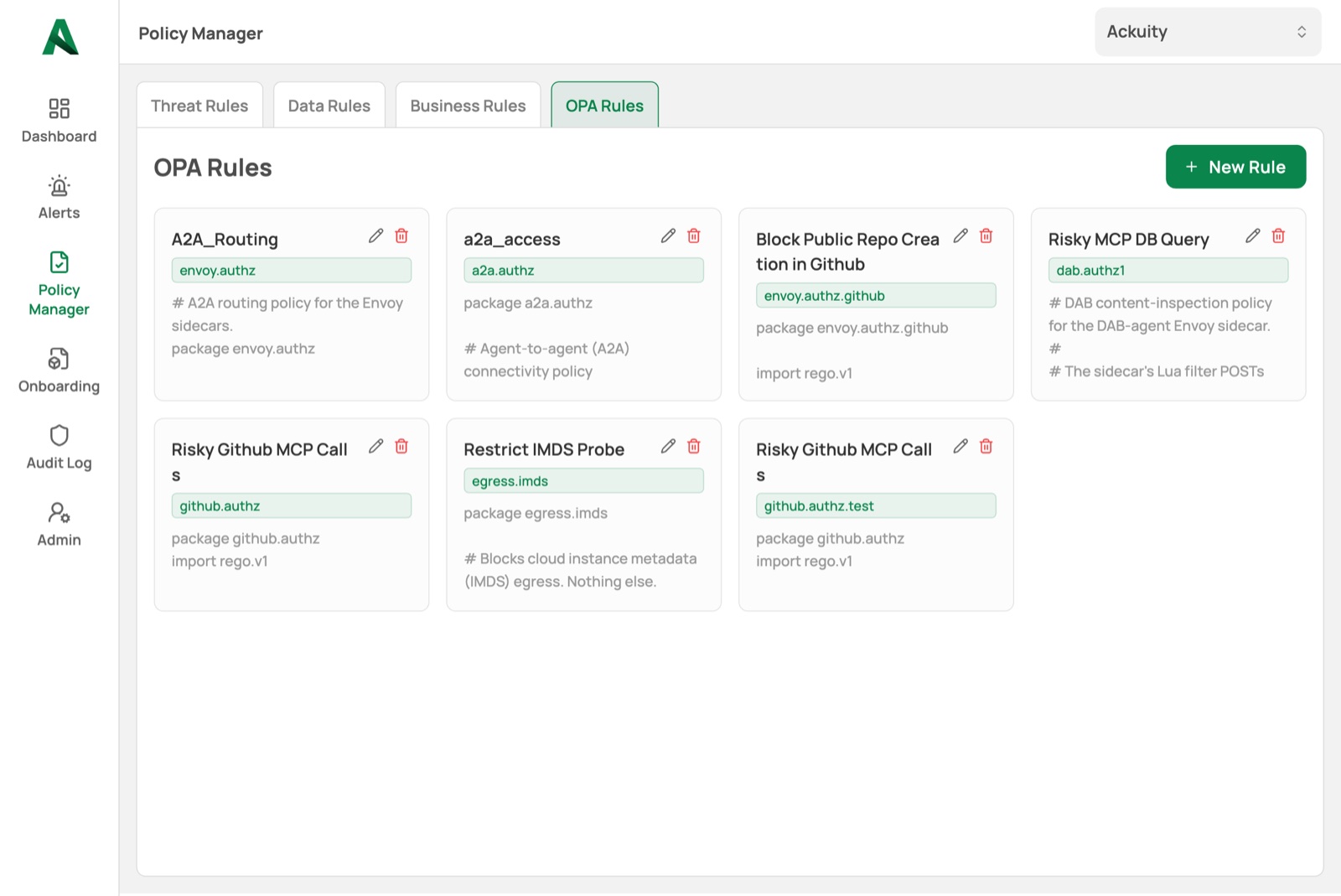Click the '# A2A routing policy for the Envoy' text
This screenshot has height=896, width=1341.
[287, 303]
